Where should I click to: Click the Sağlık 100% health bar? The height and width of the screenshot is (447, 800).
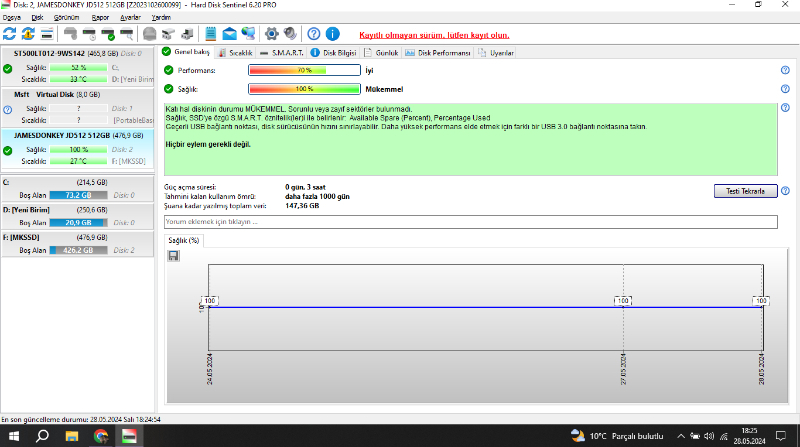pos(305,89)
